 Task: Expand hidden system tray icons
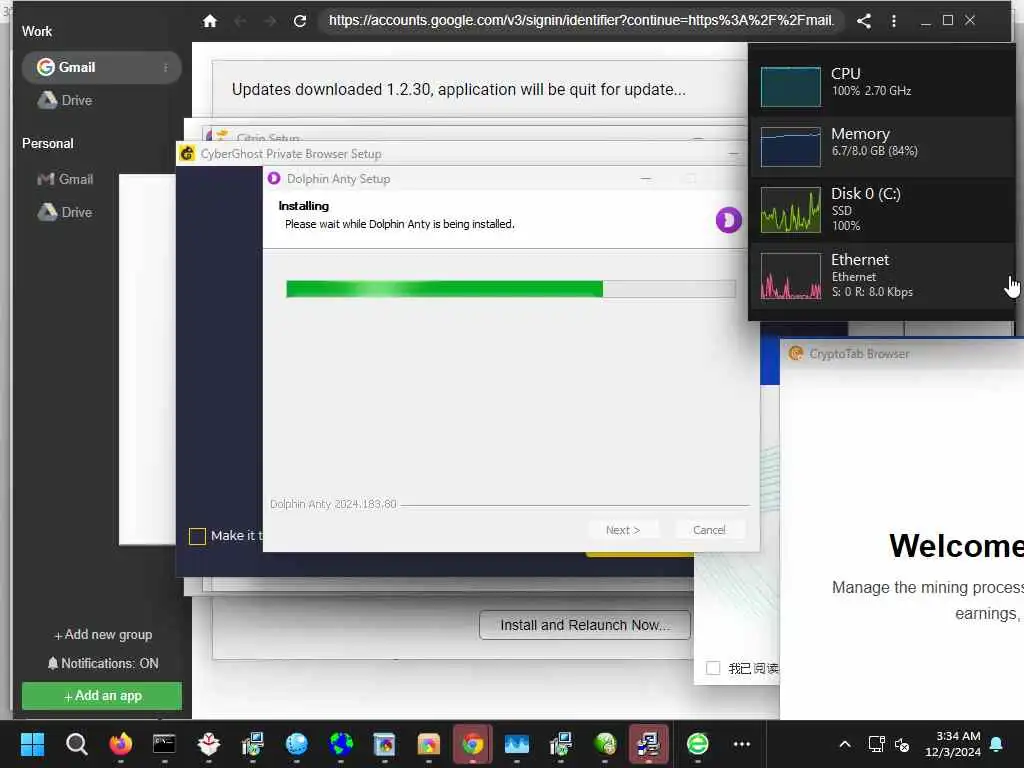(844, 744)
